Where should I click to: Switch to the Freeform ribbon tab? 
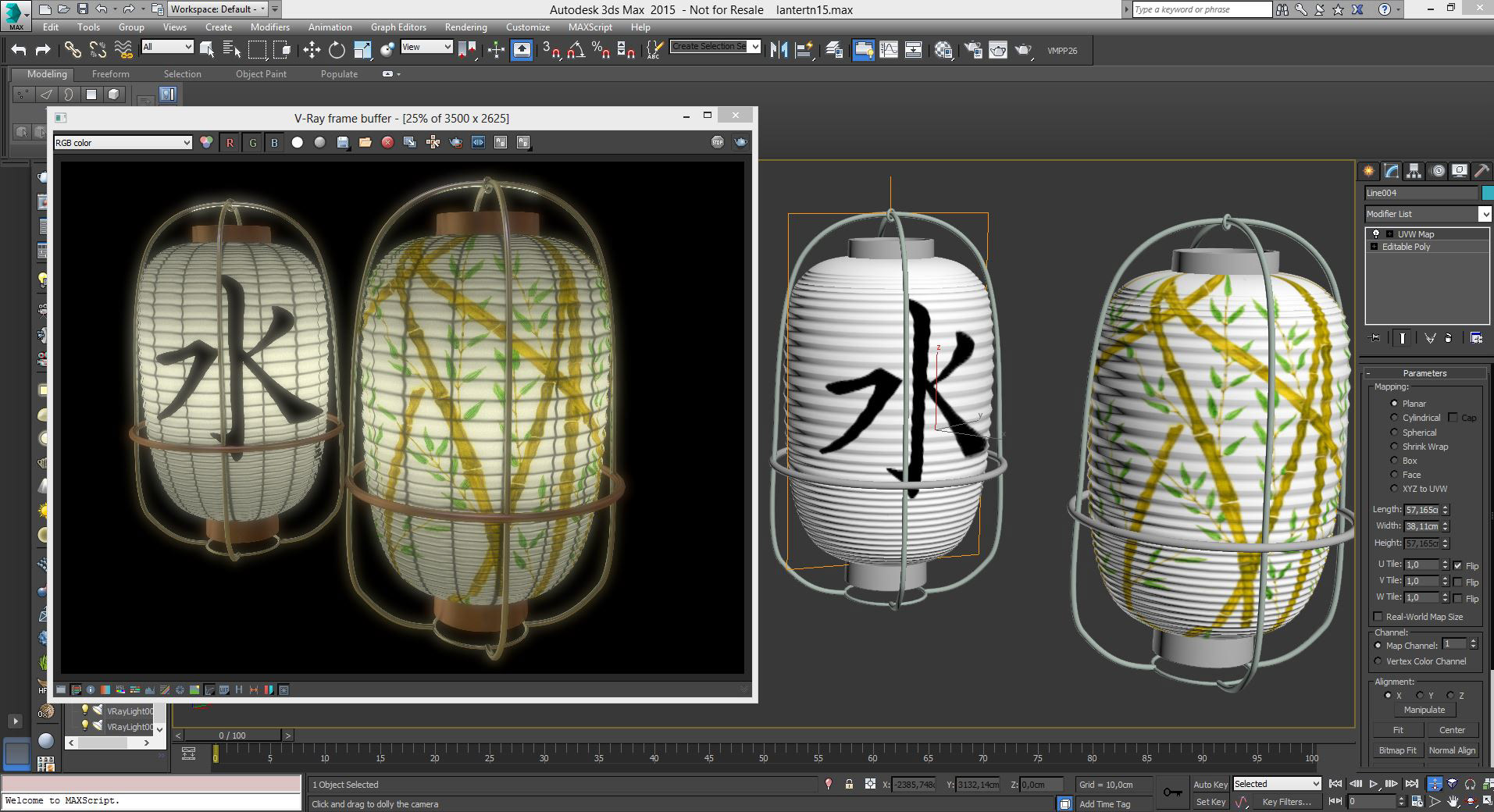(110, 74)
